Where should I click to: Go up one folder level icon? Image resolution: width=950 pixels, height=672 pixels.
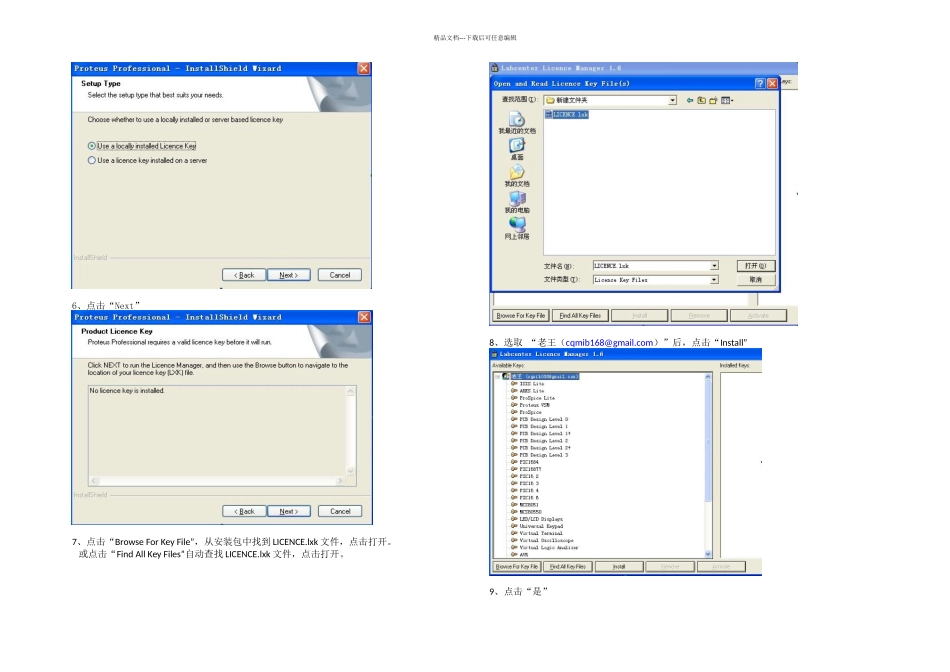[701, 101]
